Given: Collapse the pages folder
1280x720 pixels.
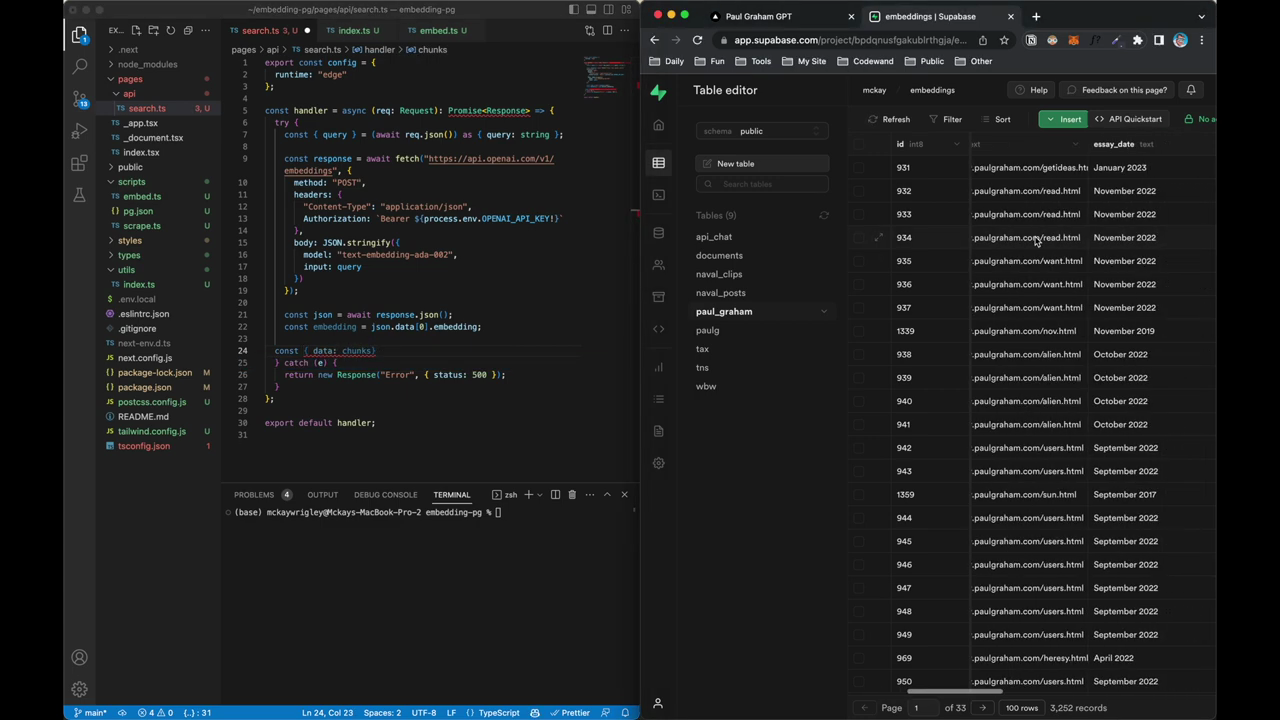Looking at the screenshot, I should [x=130, y=79].
